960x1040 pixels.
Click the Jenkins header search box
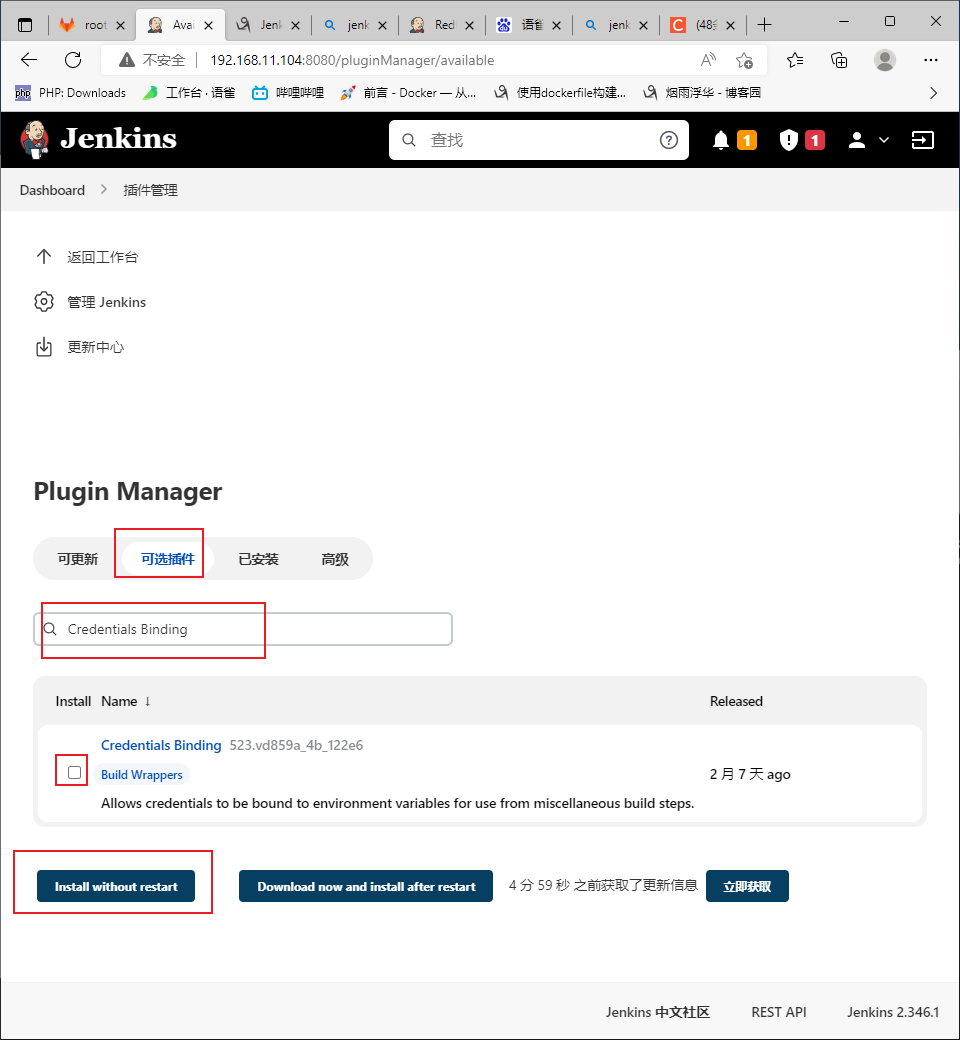click(538, 140)
